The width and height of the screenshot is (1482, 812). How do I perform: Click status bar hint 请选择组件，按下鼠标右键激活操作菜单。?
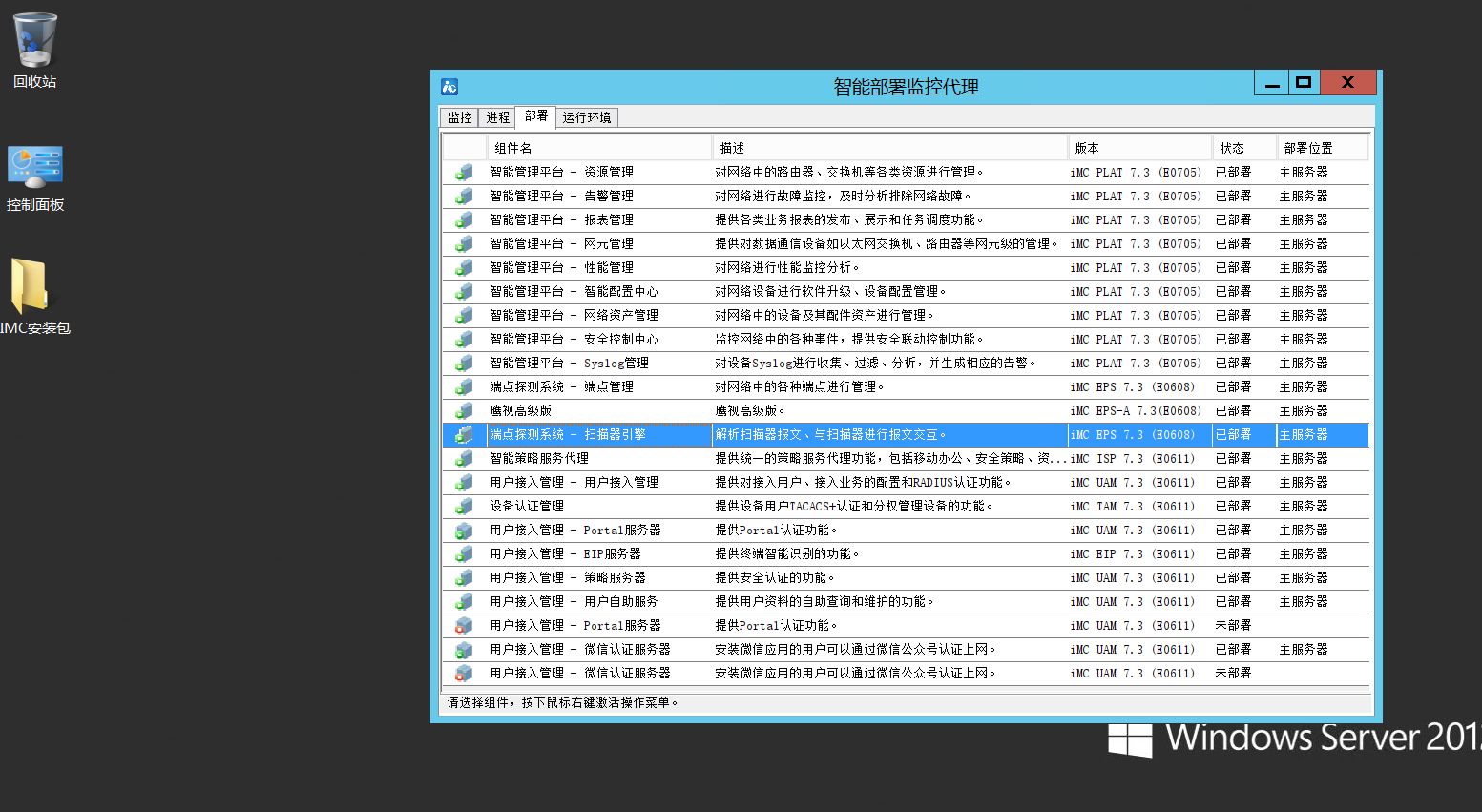point(564,703)
